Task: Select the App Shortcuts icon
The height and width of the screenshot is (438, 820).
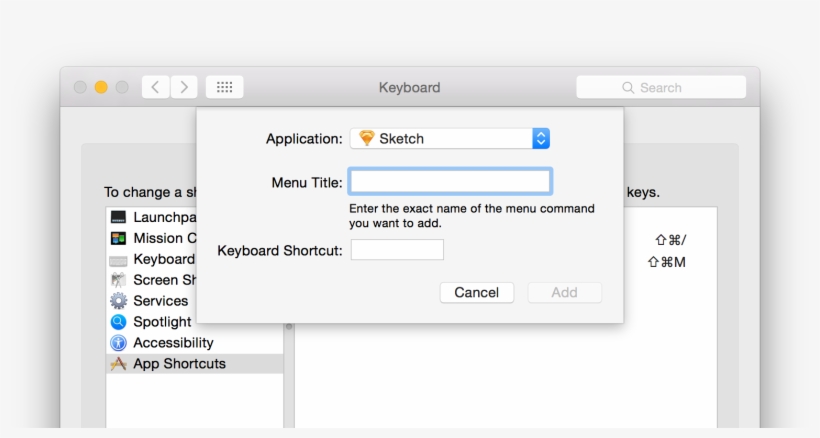Action: pyautogui.click(x=118, y=364)
